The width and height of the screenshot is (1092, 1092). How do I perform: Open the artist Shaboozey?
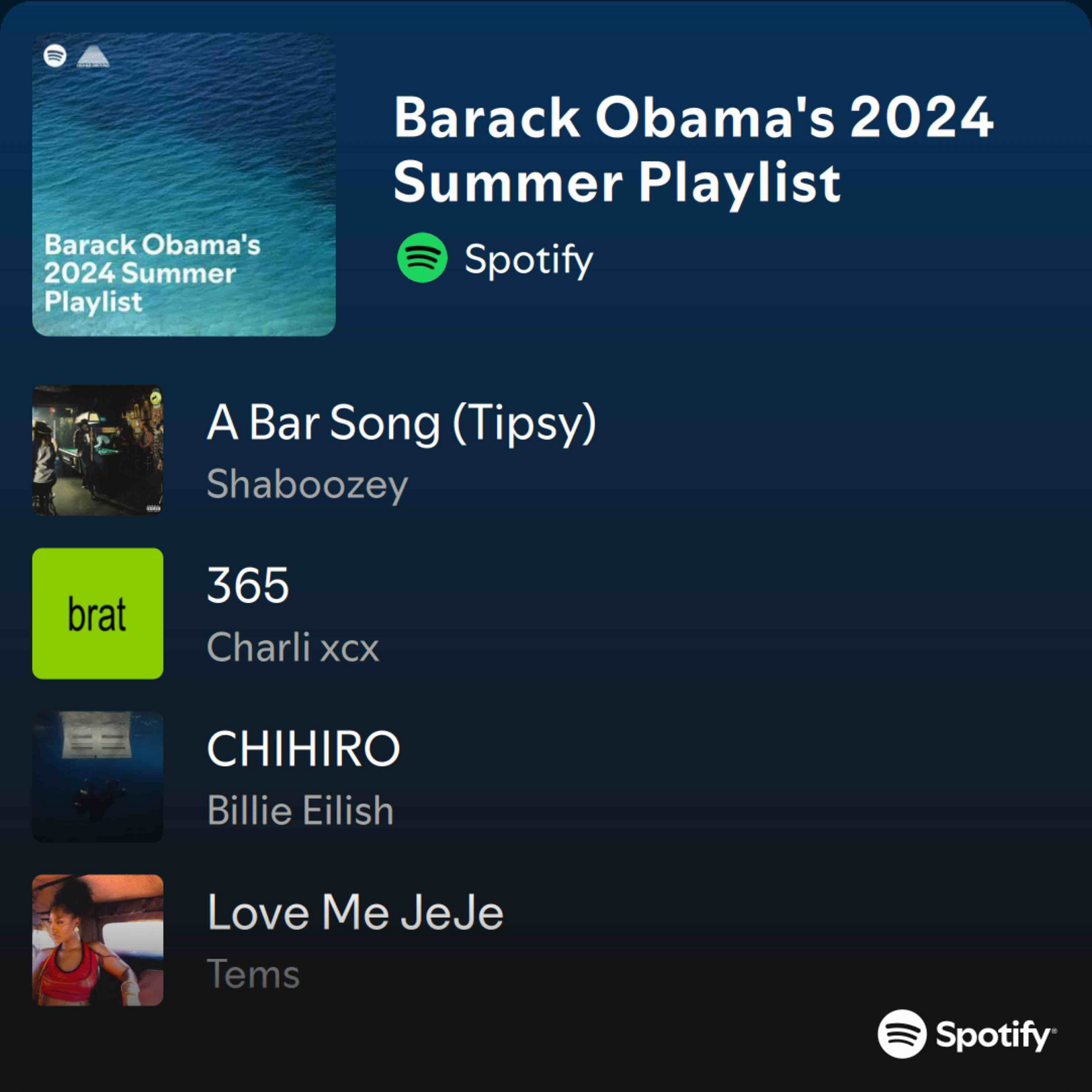(x=307, y=485)
